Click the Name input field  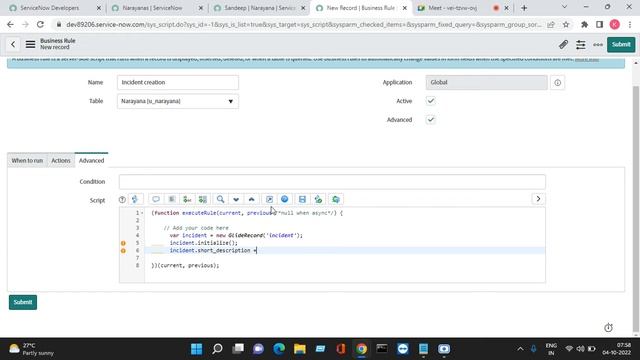pos(178,82)
